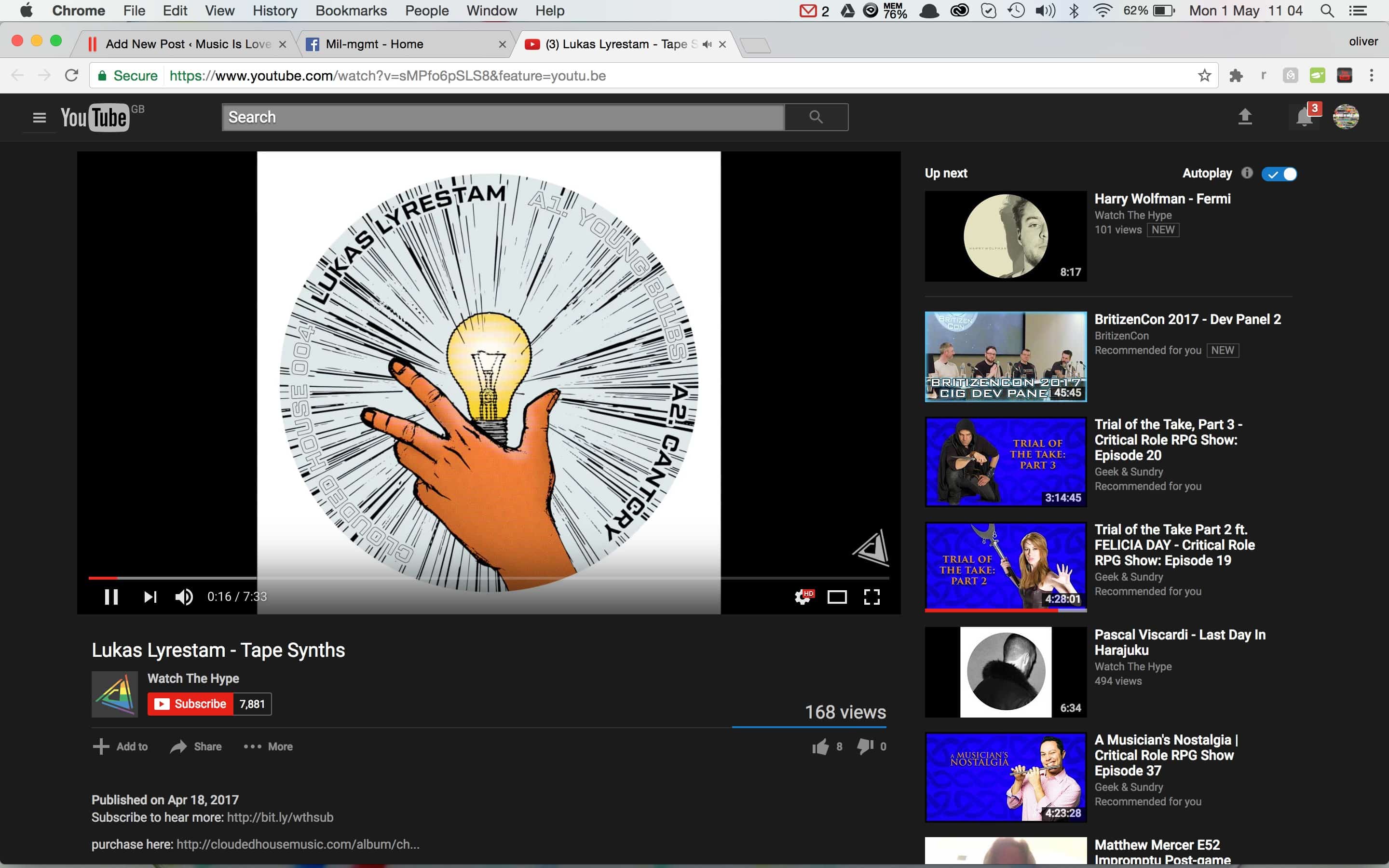Go to the YouTube home logo

click(x=95, y=118)
